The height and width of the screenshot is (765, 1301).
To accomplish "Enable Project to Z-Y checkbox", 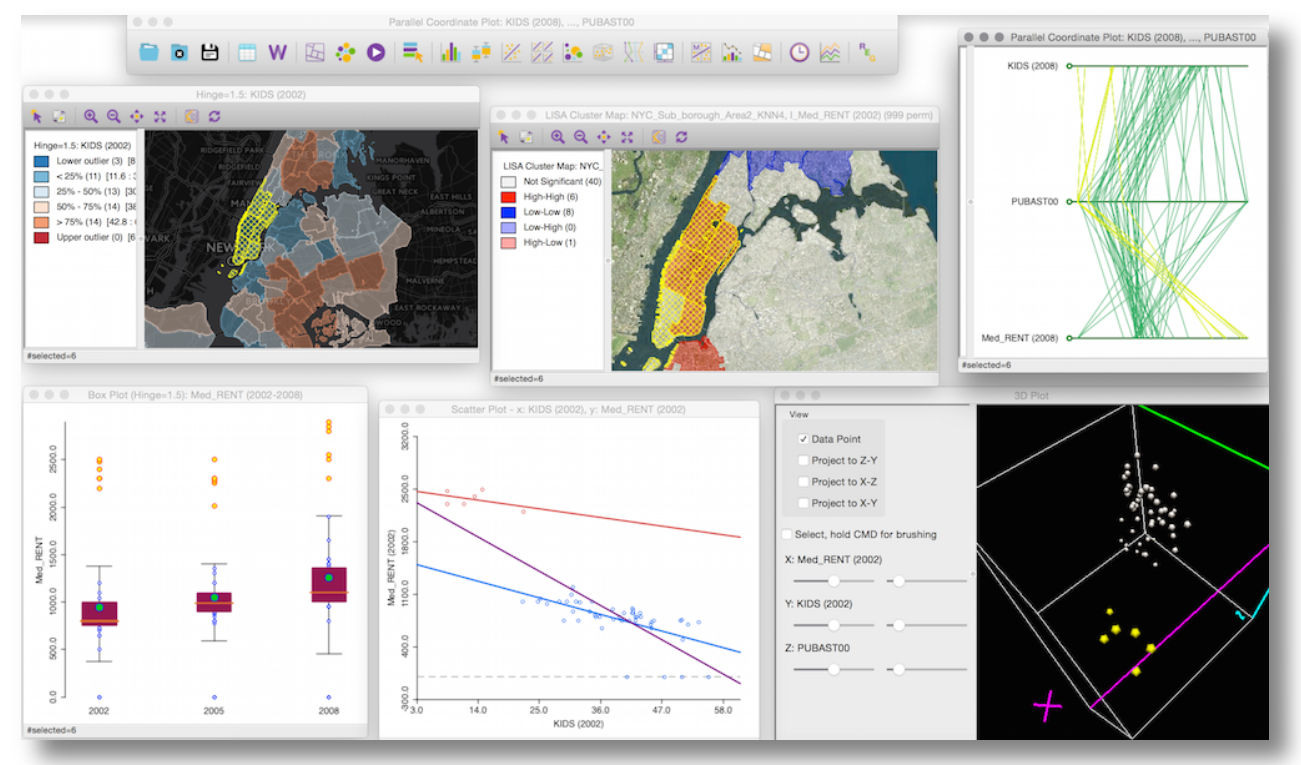I will [803, 460].
